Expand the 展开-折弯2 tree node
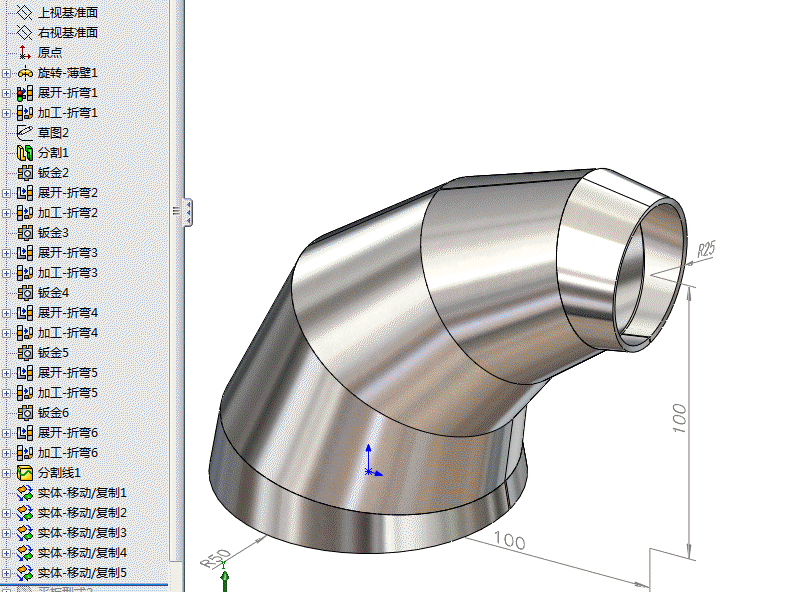 click(x=6, y=193)
